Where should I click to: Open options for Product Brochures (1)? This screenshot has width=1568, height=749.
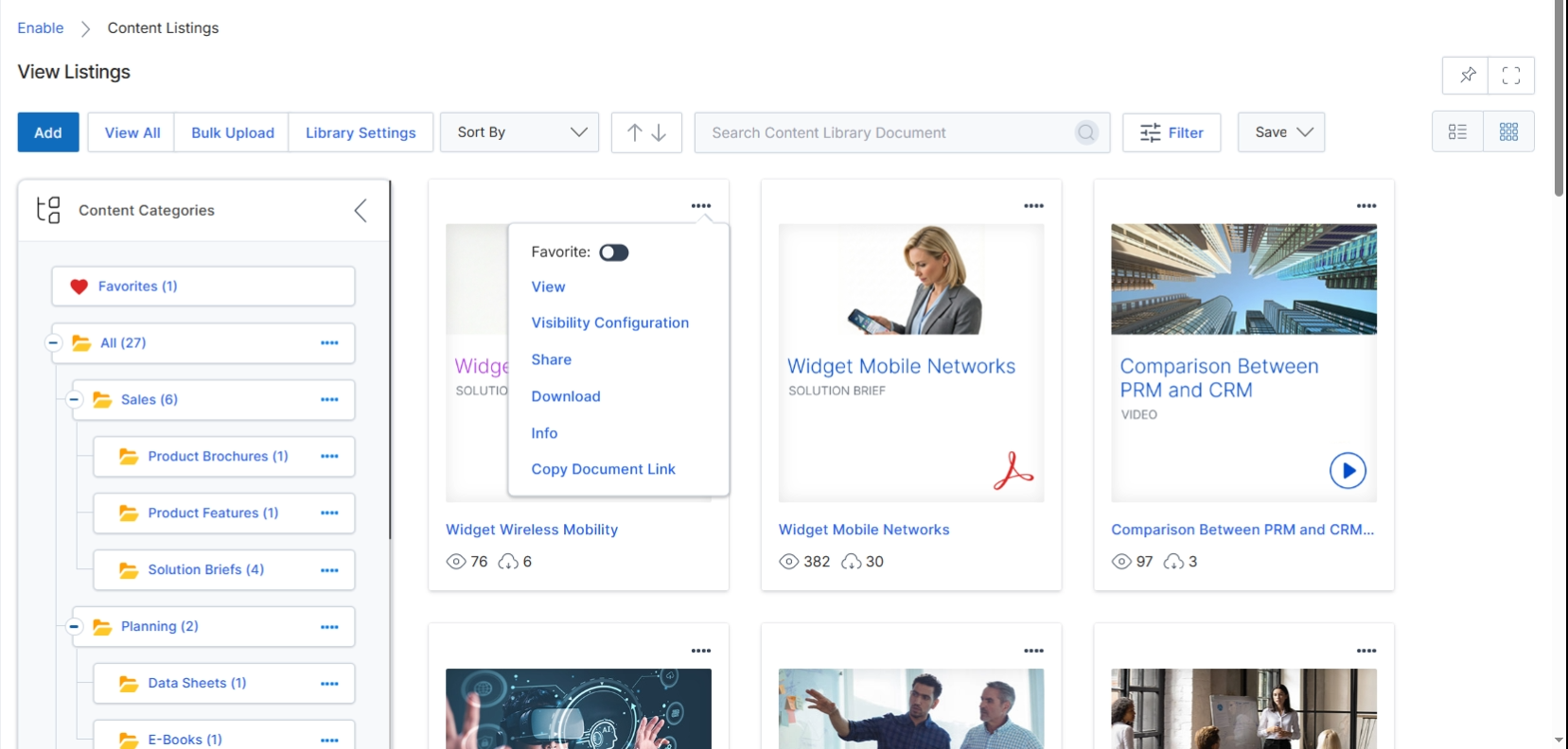pyautogui.click(x=329, y=457)
